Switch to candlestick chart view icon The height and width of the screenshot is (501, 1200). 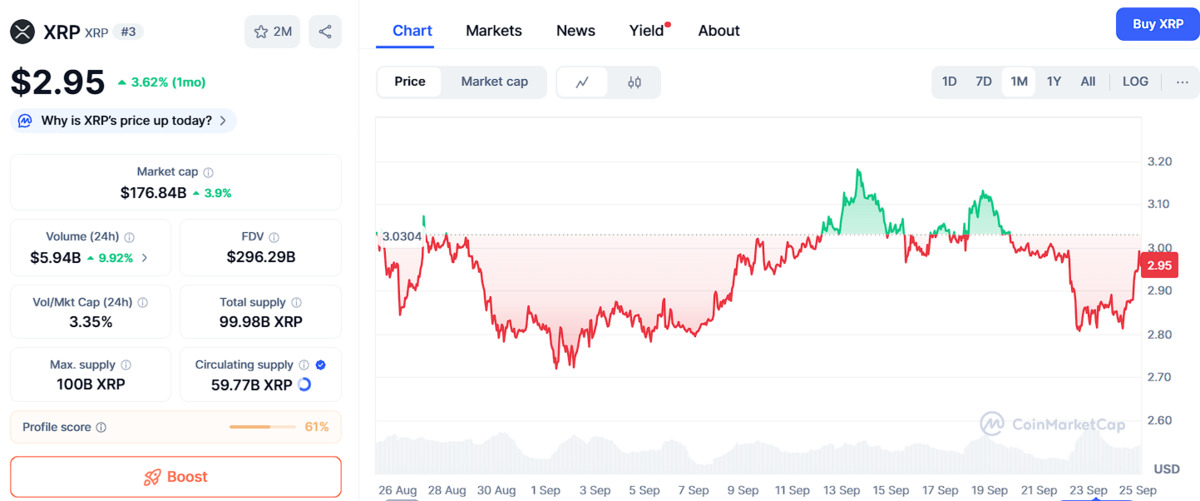tap(634, 82)
